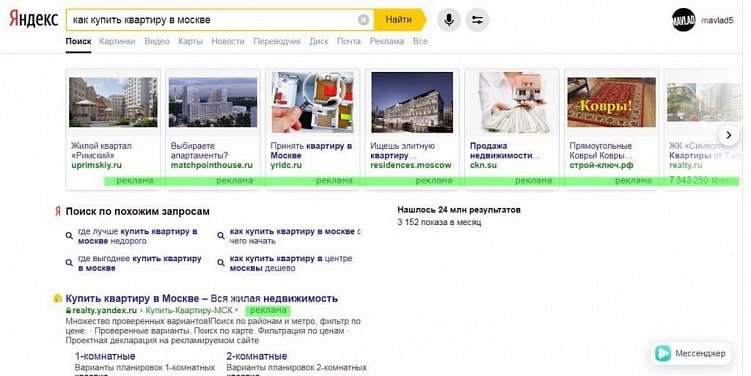Click magnifier icon beside 'где лучше купить квартиру'
The height and width of the screenshot is (376, 751).
(69, 236)
